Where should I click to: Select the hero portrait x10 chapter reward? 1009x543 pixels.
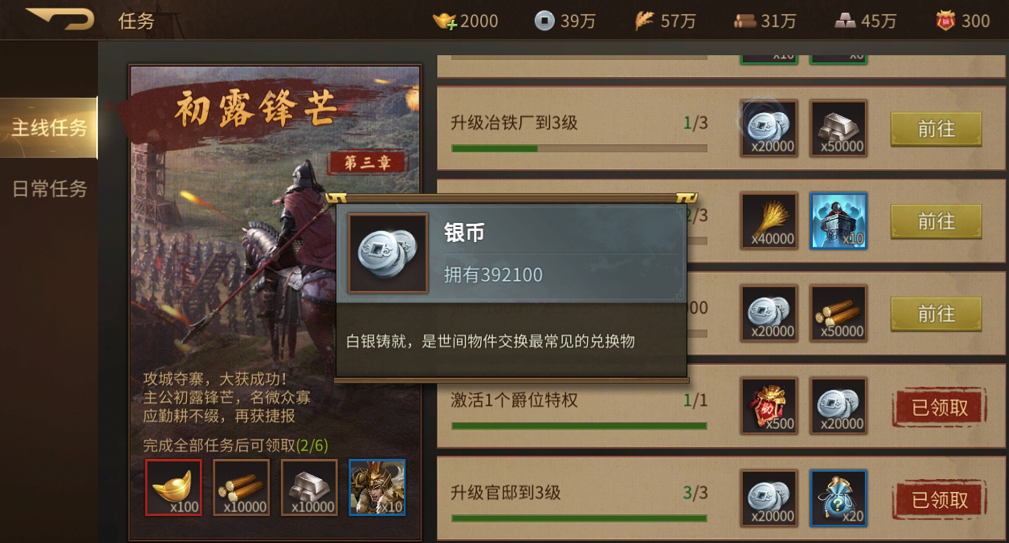coord(378,488)
